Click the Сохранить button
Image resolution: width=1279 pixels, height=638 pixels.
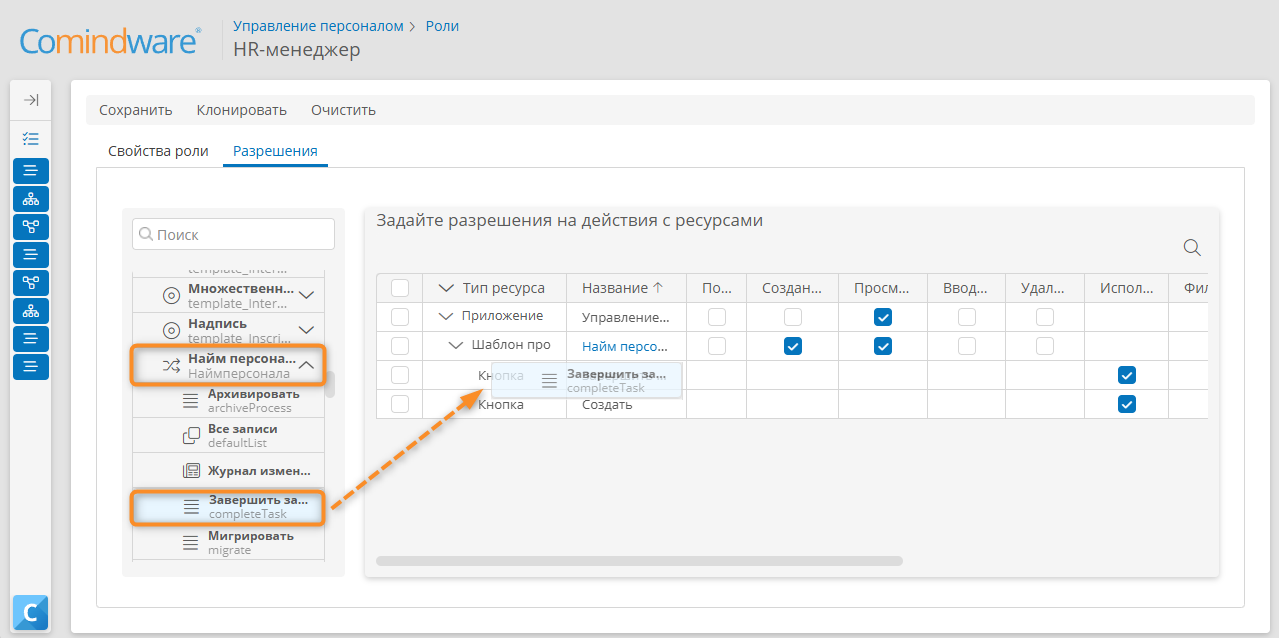pyautogui.click(x=136, y=110)
